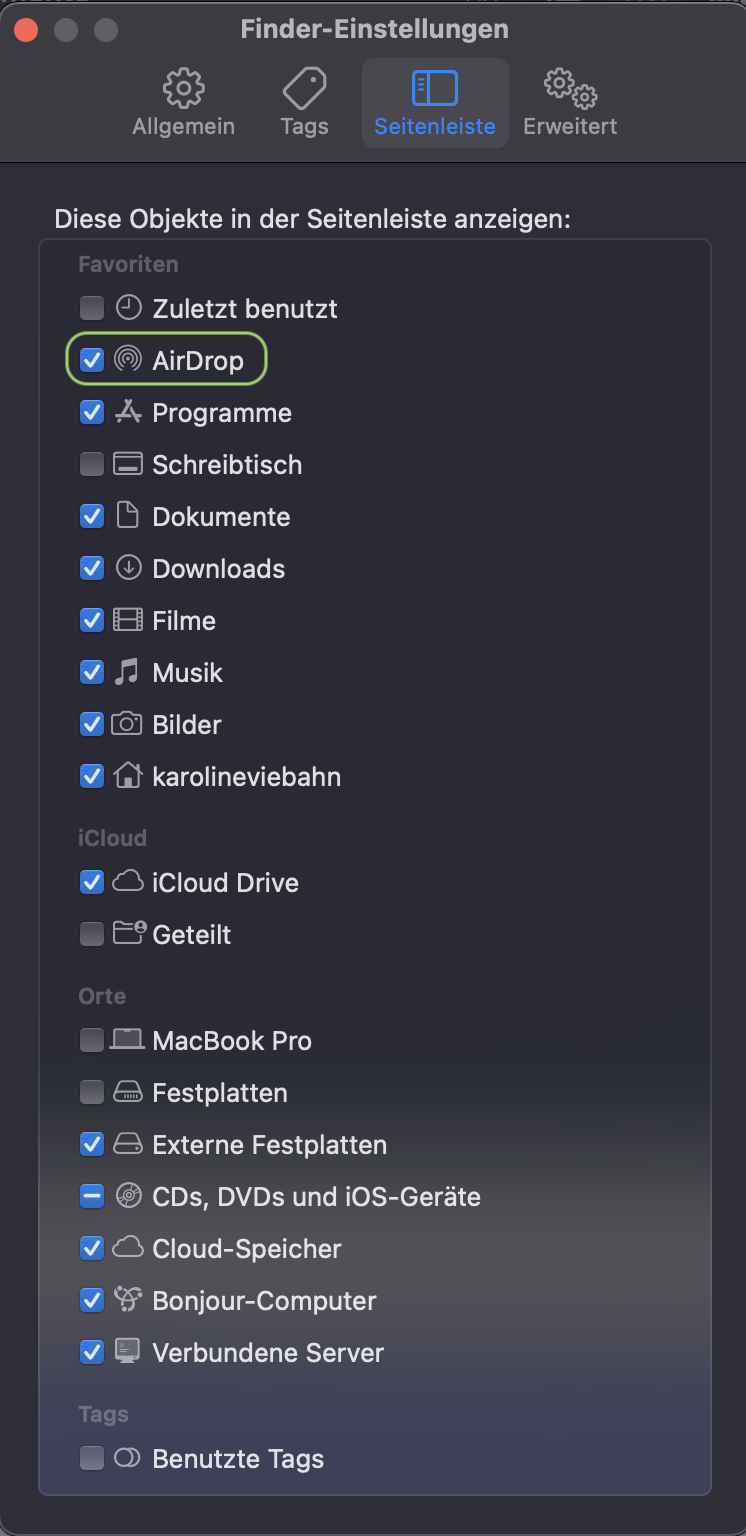Viewport: 746px width, 1536px height.
Task: Uncheck the Dokumente checkbox
Action: (x=92, y=516)
